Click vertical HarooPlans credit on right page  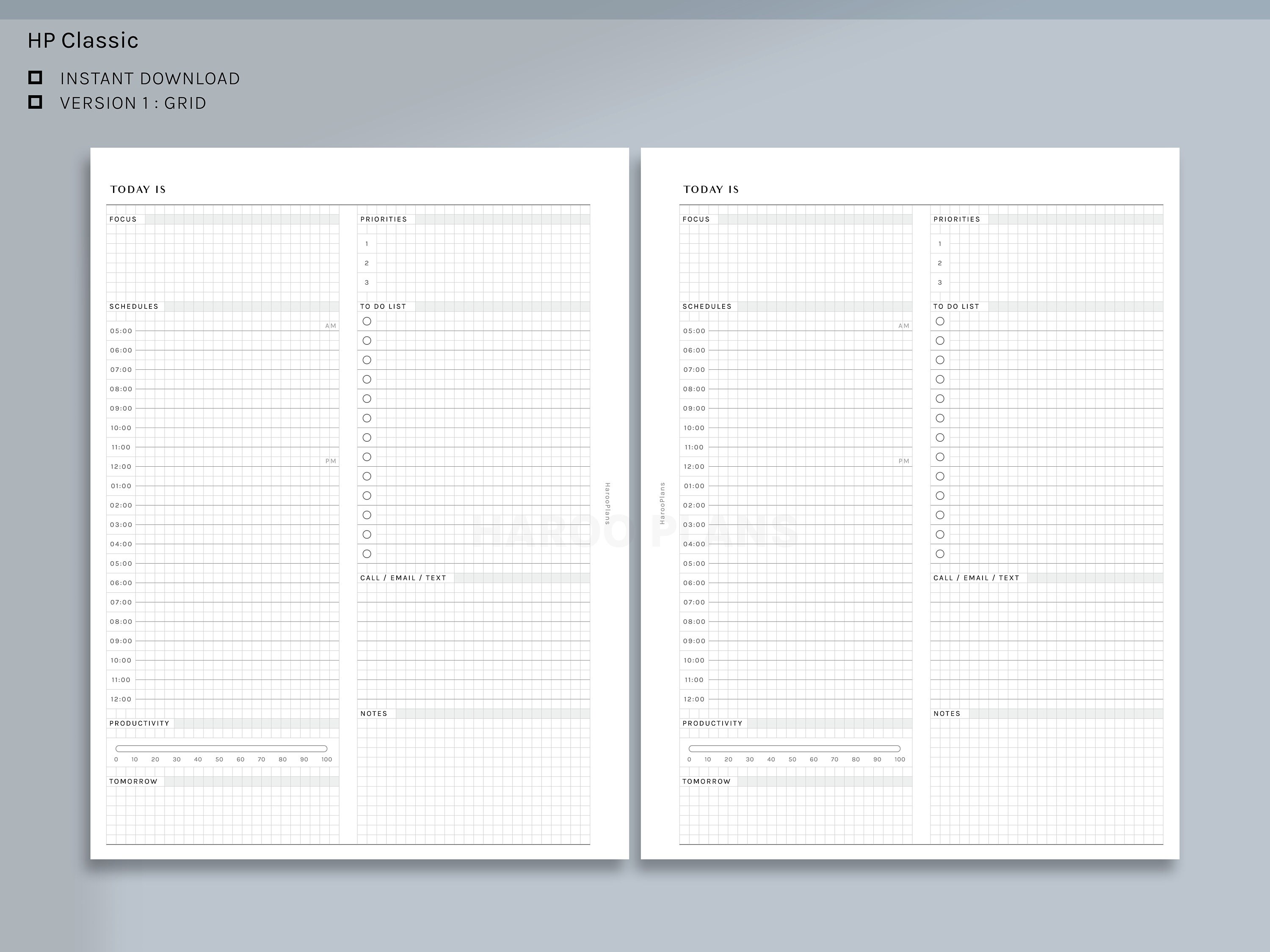click(662, 503)
